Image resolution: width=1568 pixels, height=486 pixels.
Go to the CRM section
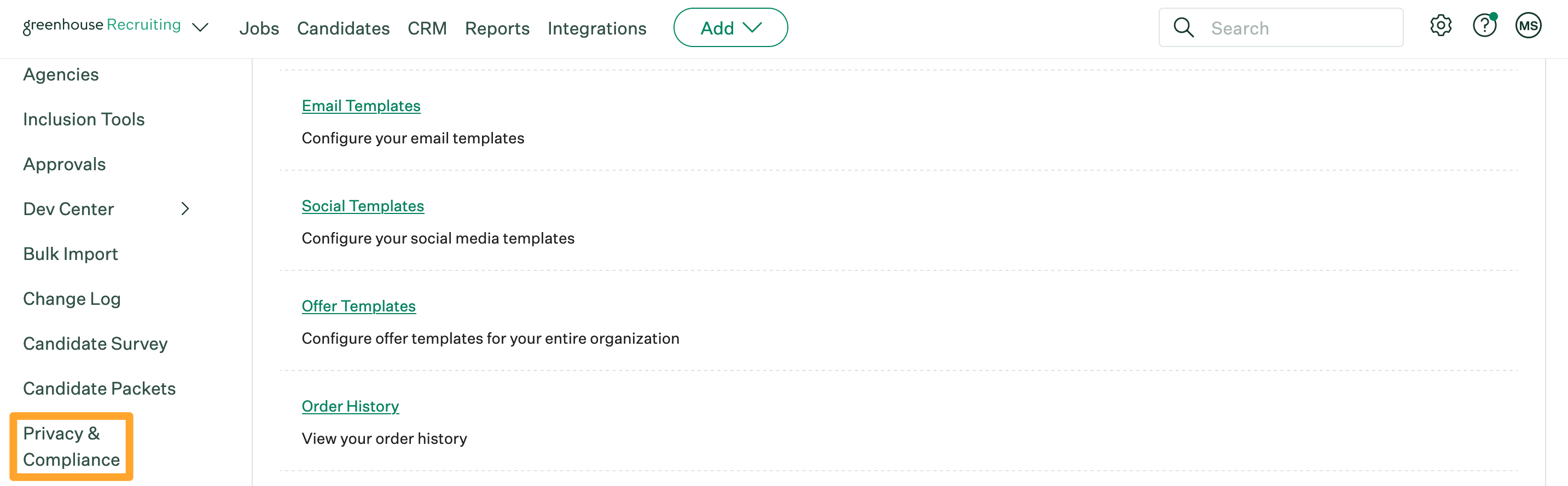pos(427,28)
